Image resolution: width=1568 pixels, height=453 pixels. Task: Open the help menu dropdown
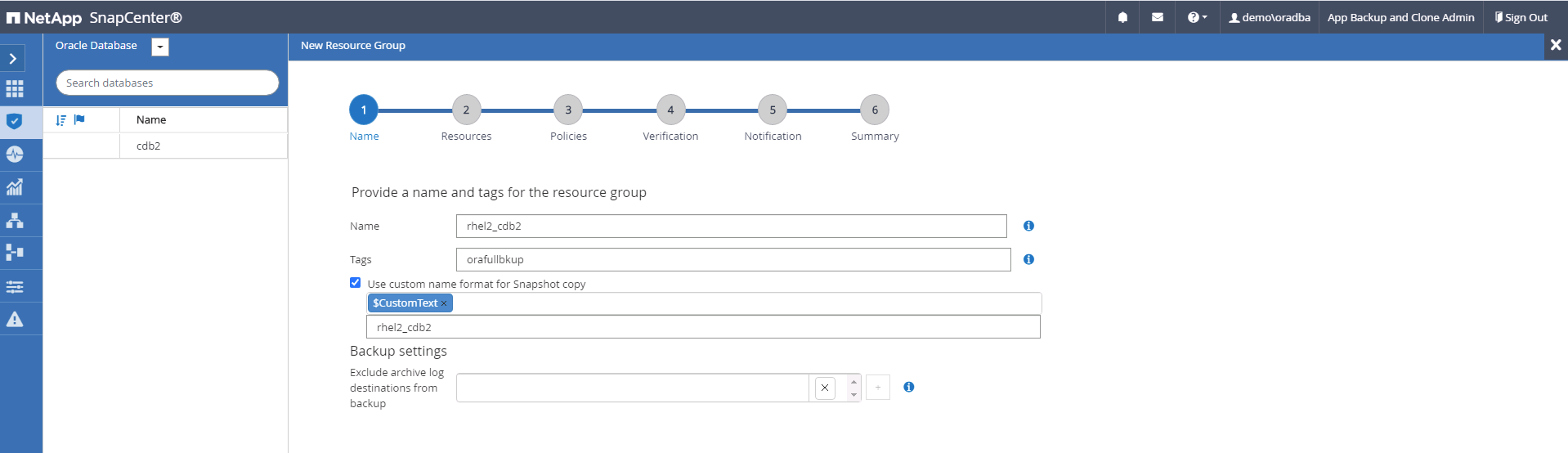1197,17
